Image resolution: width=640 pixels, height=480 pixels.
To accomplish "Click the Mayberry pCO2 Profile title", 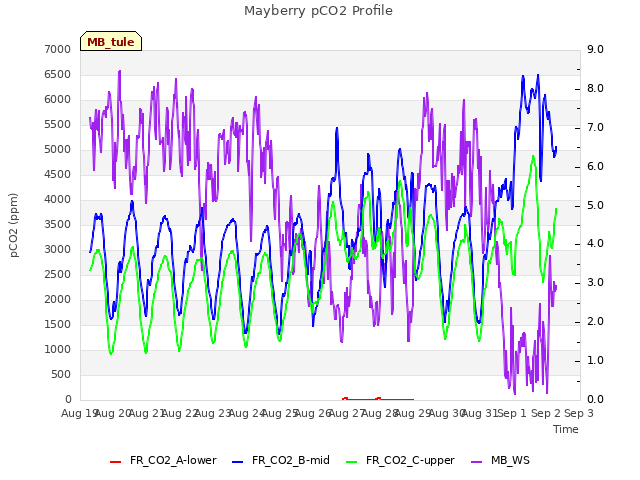I will click(x=318, y=11).
